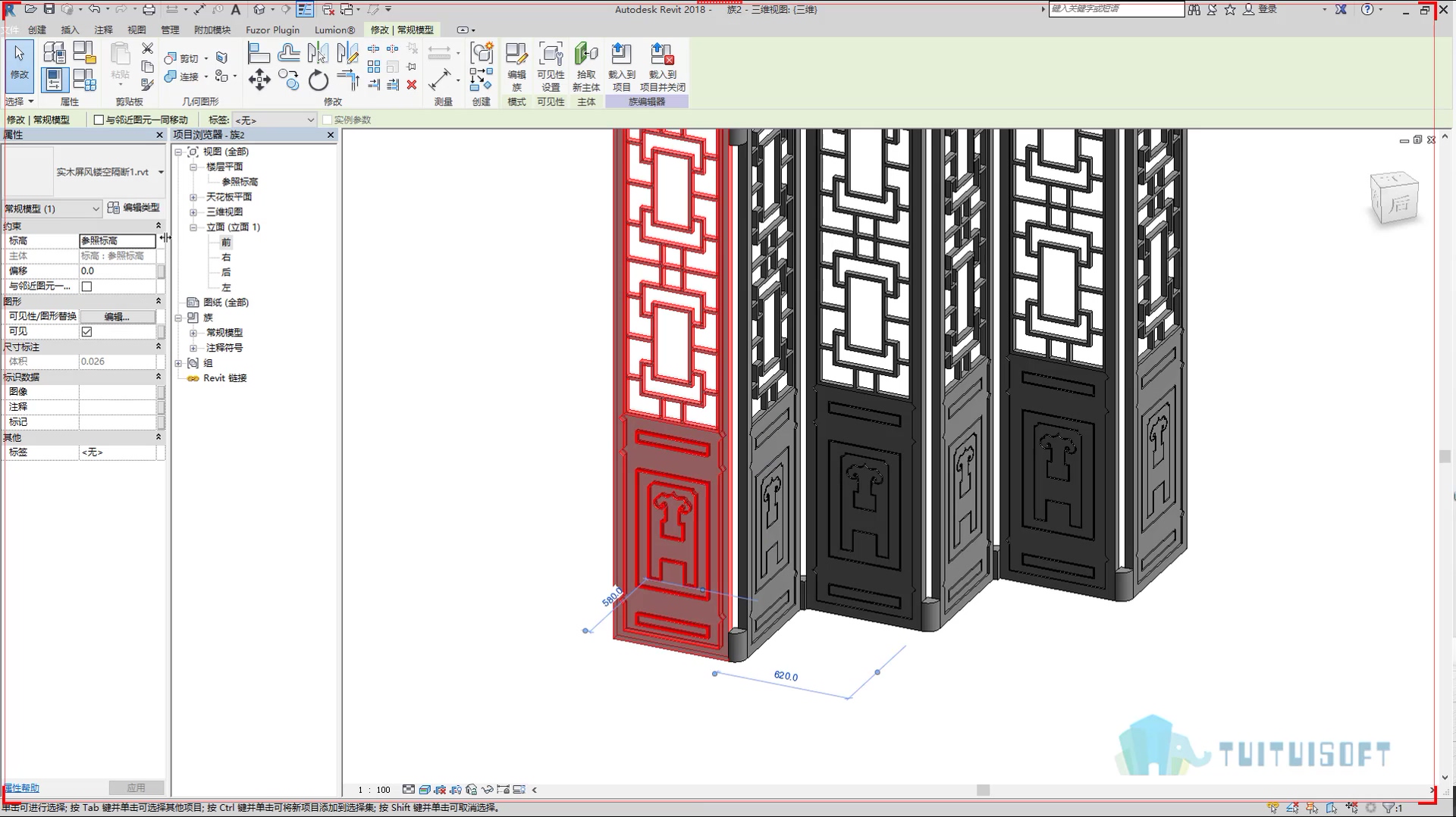This screenshot has height=817, width=1456.
Task: Click the red Delete X icon
Action: [412, 85]
